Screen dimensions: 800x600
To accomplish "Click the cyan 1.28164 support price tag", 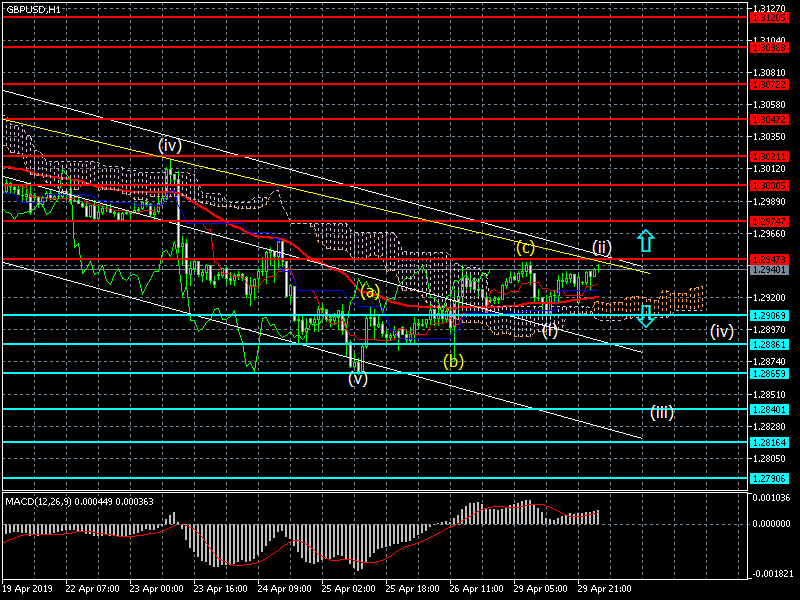I will [x=770, y=443].
